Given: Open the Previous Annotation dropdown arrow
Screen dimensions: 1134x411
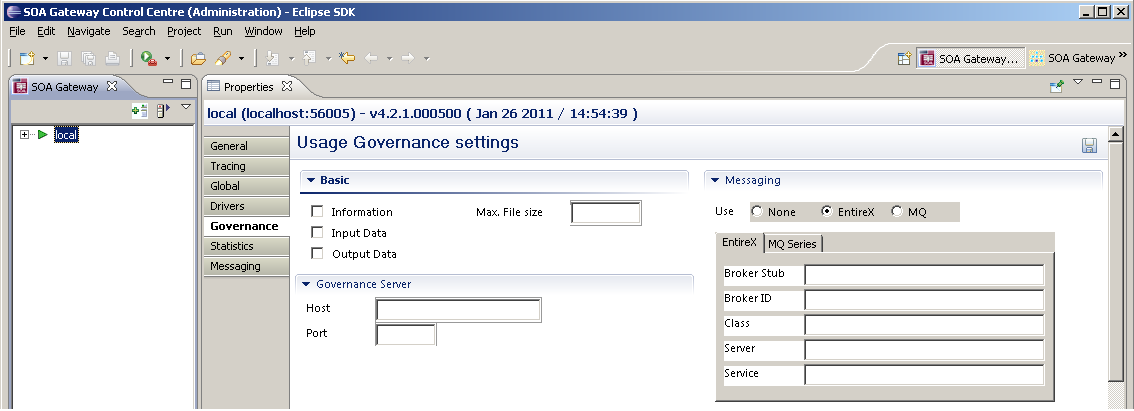Looking at the screenshot, I should tap(328, 58).
